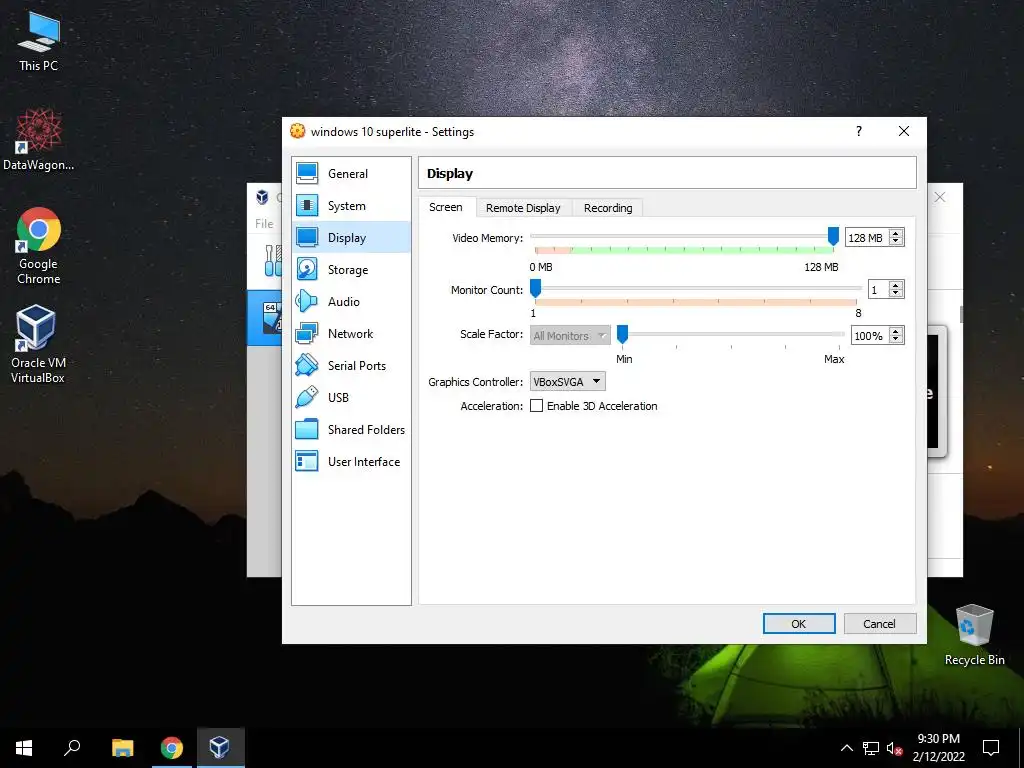The image size is (1024, 768).
Task: Increase Scale Factor with up arrow
Action: pyautogui.click(x=896, y=332)
